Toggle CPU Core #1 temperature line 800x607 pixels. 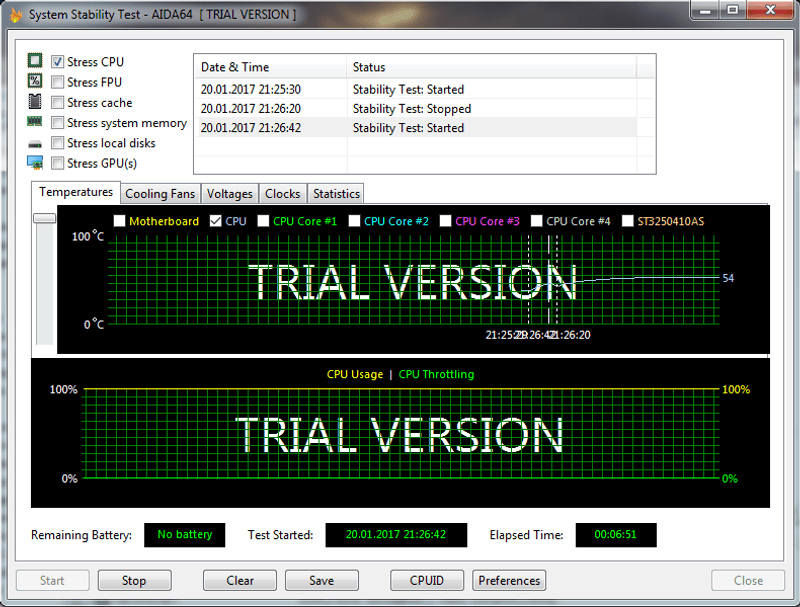(x=264, y=221)
